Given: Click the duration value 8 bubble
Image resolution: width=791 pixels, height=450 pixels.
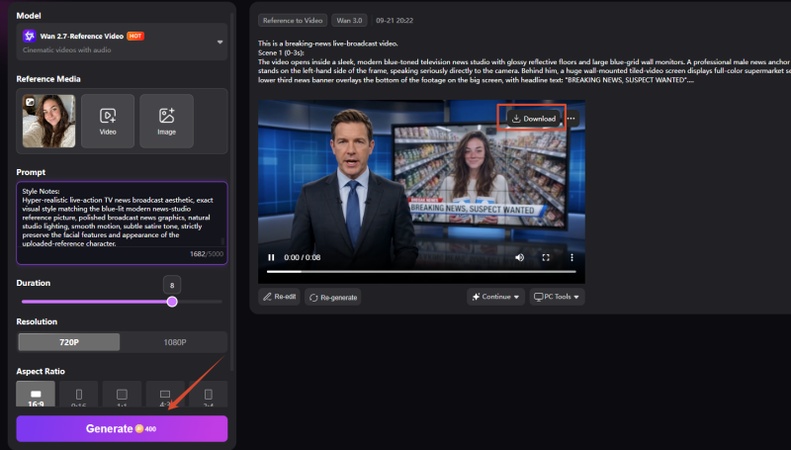Looking at the screenshot, I should pyautogui.click(x=172, y=285).
